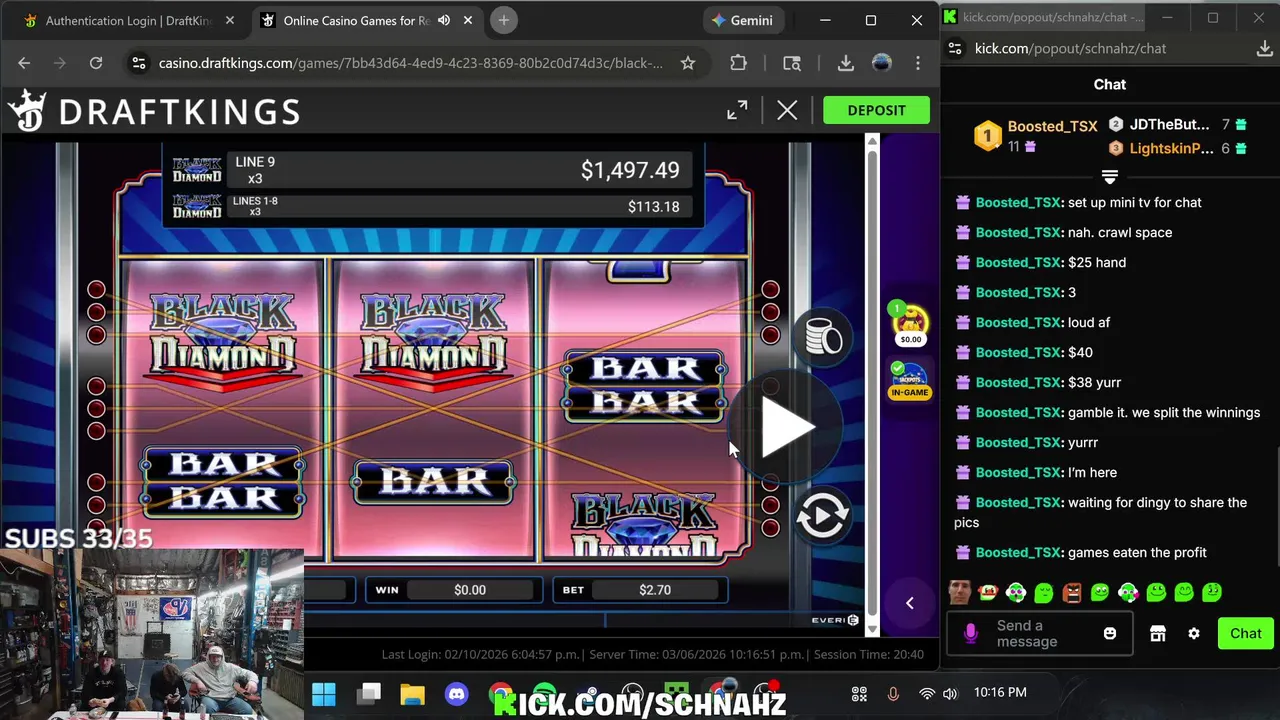Open Chrome downloads in the casino window
This screenshot has height=720, width=1280.
tap(846, 63)
